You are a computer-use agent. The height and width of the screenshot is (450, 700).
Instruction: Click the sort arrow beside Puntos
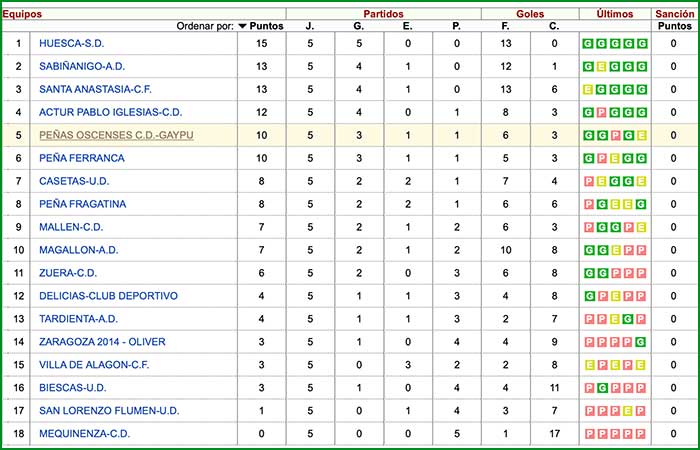pyautogui.click(x=243, y=26)
